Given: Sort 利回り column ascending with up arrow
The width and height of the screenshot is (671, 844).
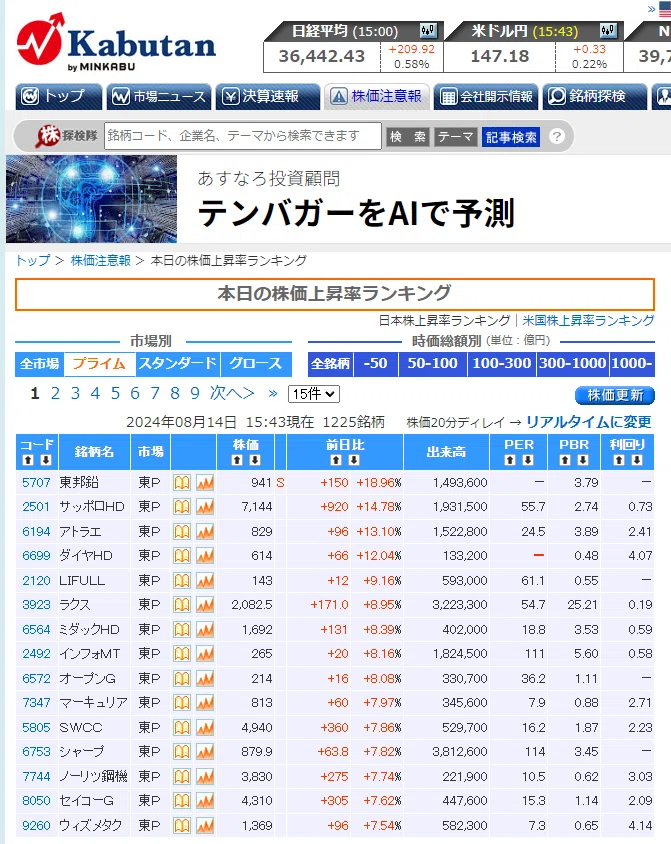Looking at the screenshot, I should (x=619, y=460).
